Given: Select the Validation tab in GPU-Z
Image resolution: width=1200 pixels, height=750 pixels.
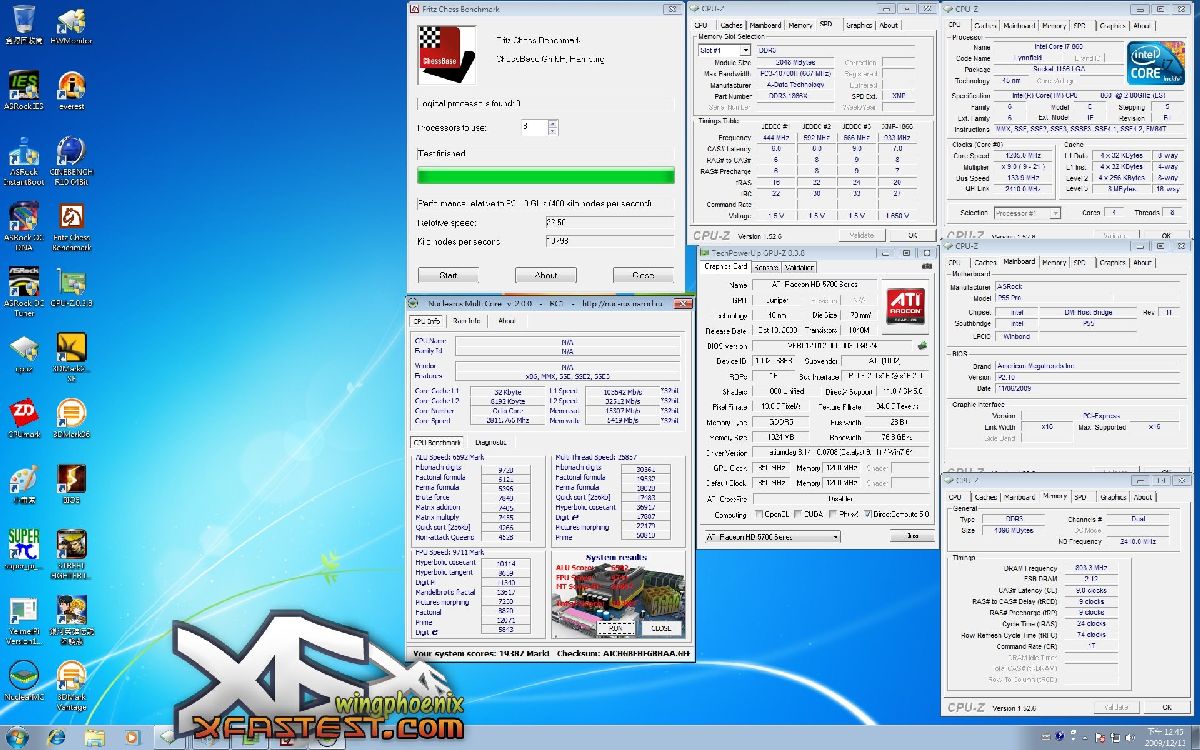Looking at the screenshot, I should 800,268.
